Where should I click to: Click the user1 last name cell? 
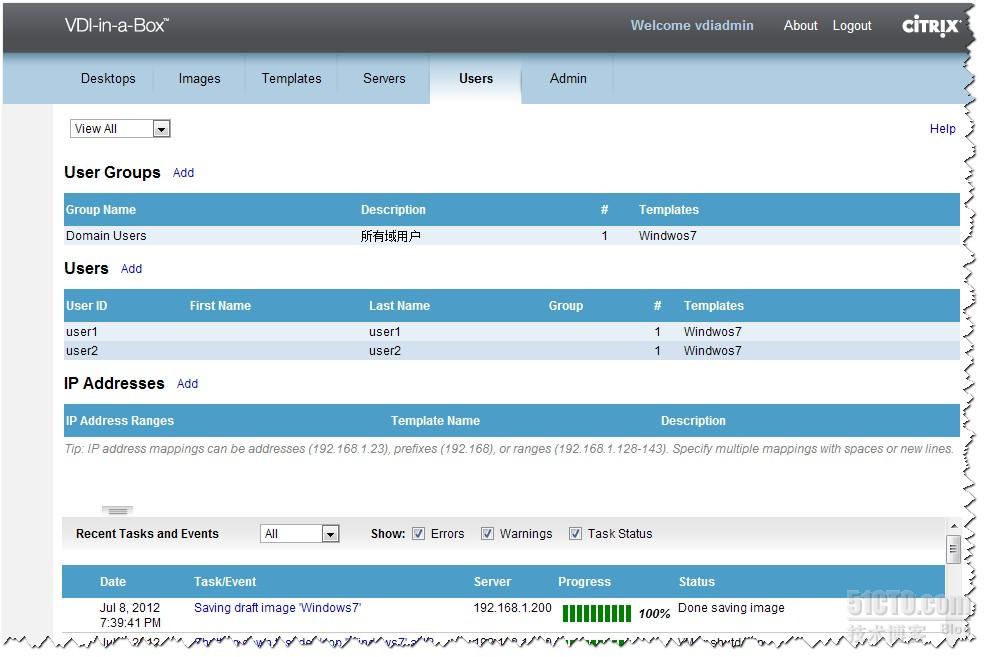coord(384,332)
